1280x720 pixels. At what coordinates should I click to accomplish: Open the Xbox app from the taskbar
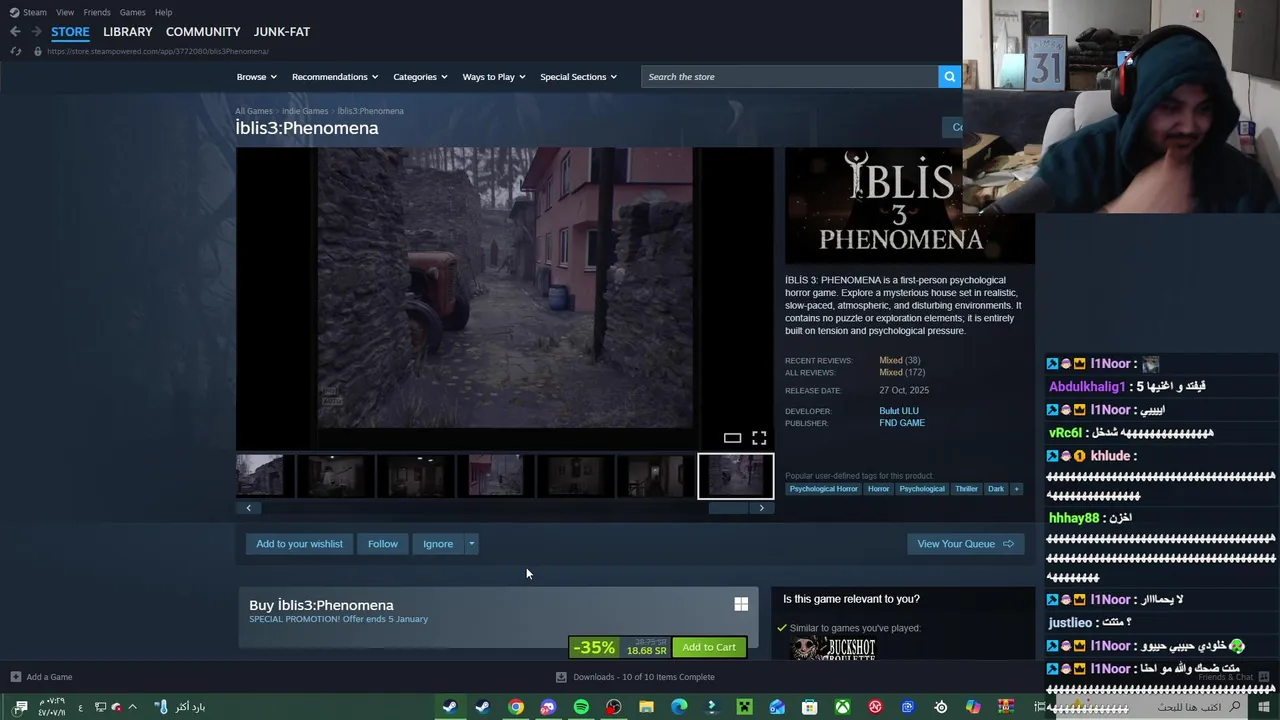(x=843, y=707)
